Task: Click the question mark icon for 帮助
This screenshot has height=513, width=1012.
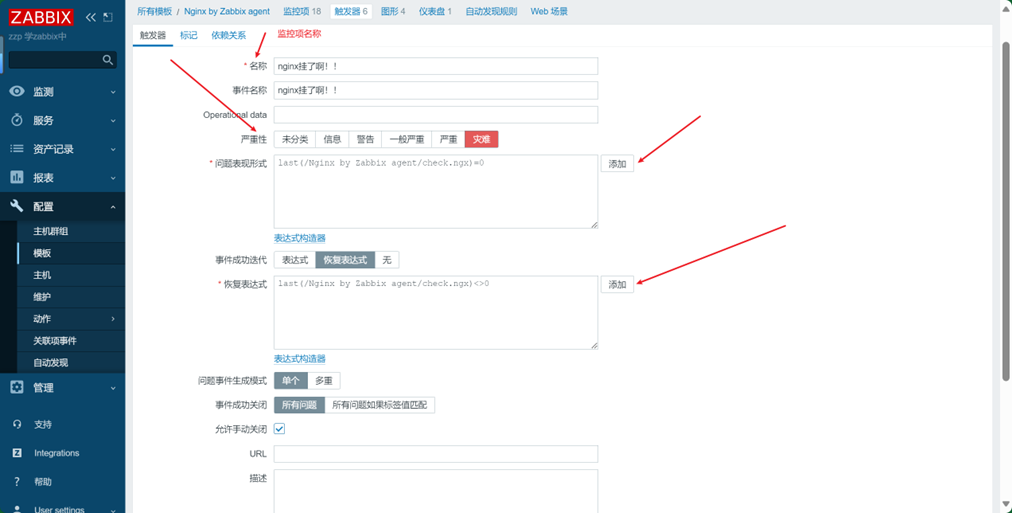Action: [17, 481]
